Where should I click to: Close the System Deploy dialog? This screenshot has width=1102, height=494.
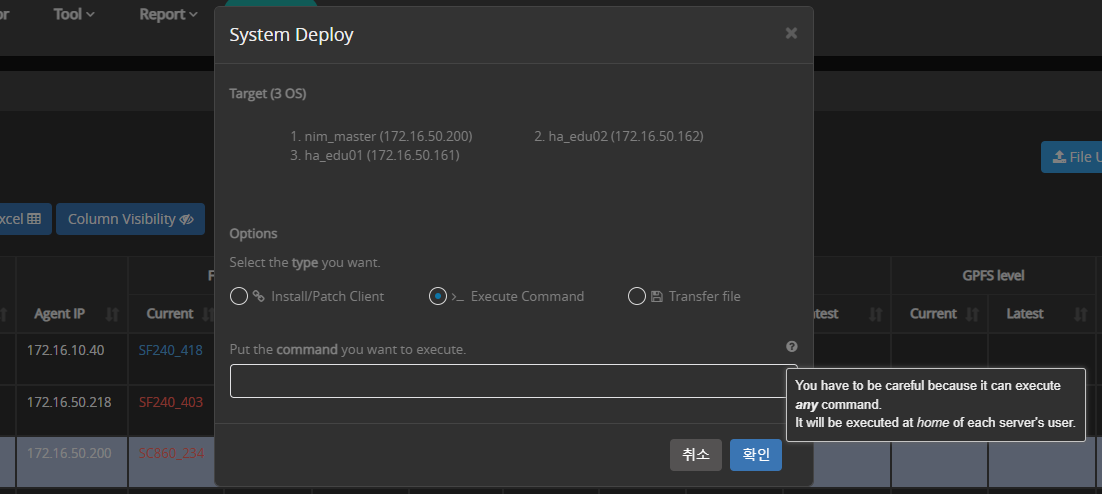click(x=791, y=34)
